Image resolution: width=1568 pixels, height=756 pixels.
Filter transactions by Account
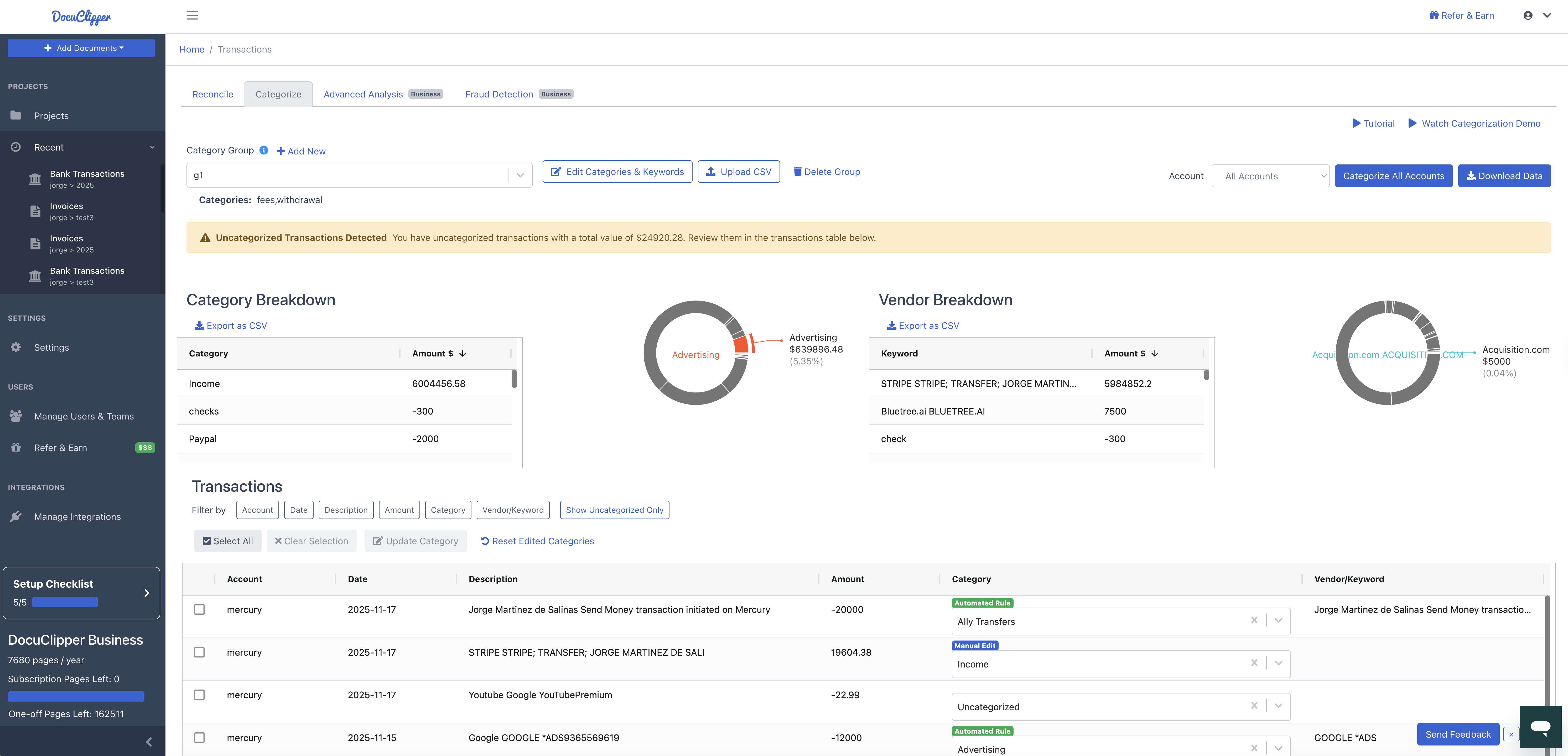(257, 510)
